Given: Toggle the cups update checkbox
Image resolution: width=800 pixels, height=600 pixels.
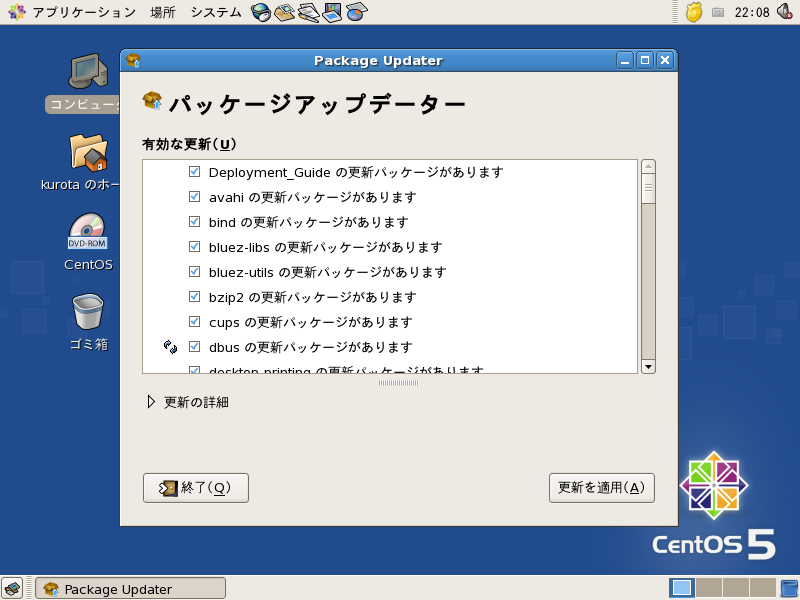Looking at the screenshot, I should (x=194, y=321).
